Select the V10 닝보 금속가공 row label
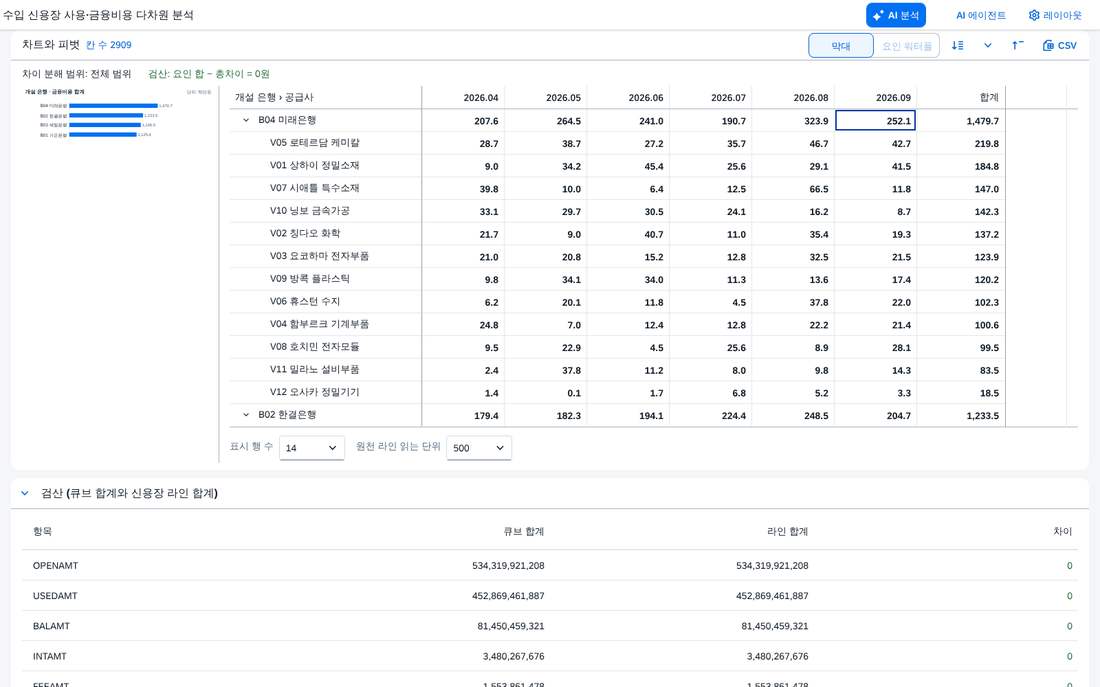The height and width of the screenshot is (687, 1100). [310, 211]
